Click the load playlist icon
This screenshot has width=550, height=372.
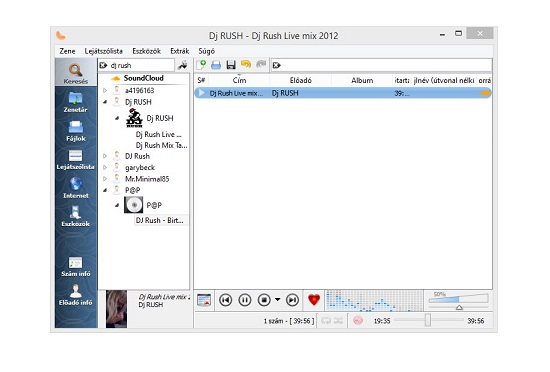216,65
